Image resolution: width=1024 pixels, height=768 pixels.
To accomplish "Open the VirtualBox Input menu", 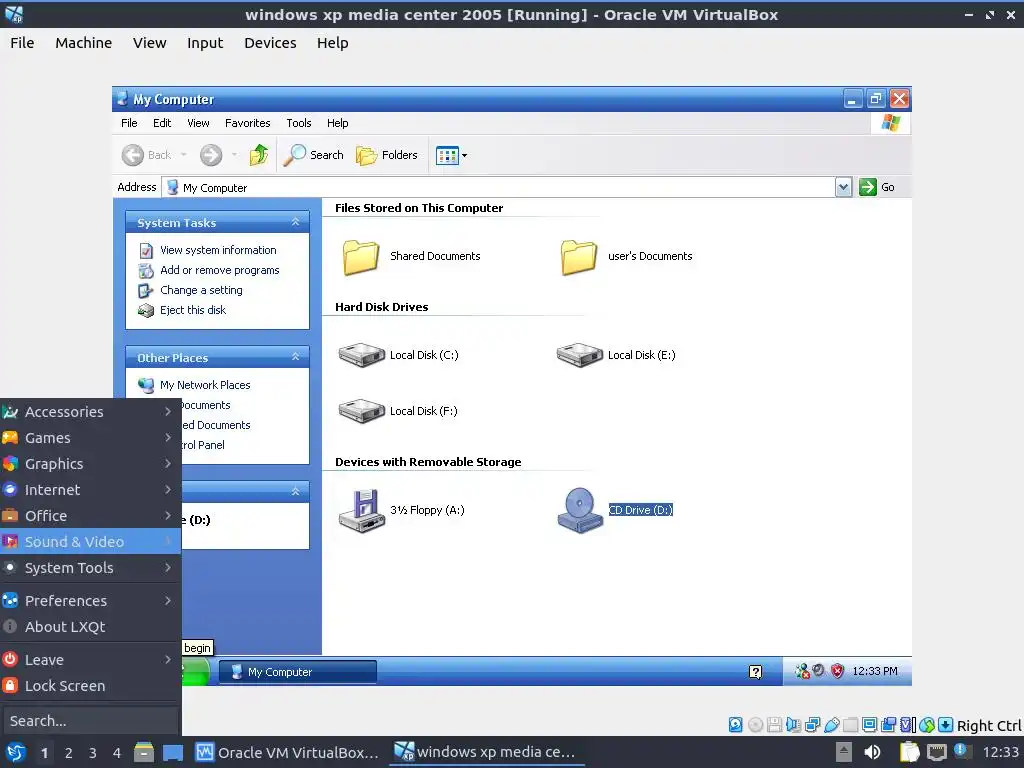I will 205,43.
